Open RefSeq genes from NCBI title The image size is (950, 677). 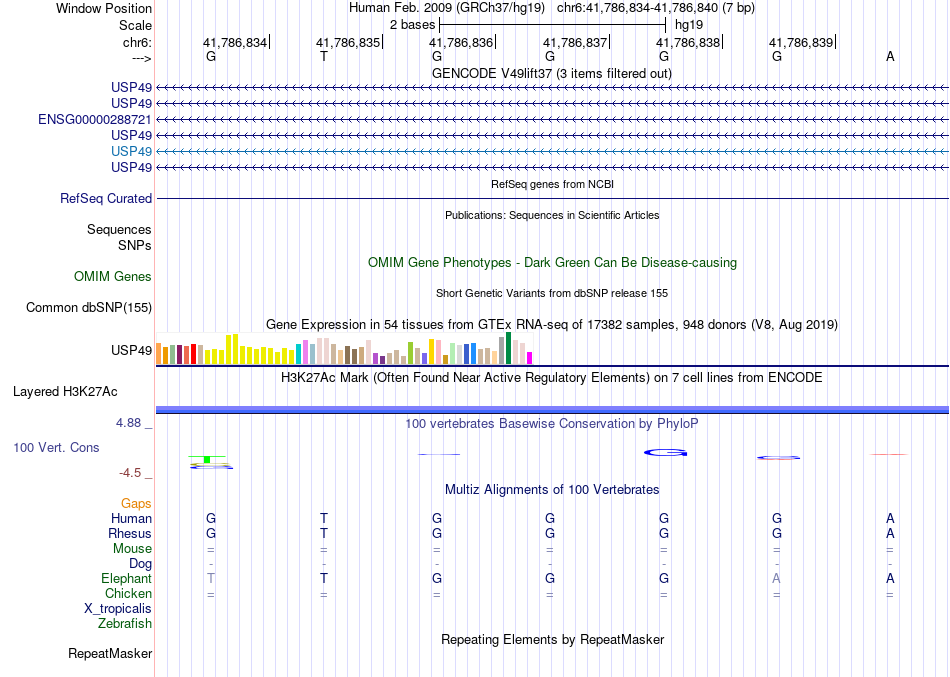point(552,184)
